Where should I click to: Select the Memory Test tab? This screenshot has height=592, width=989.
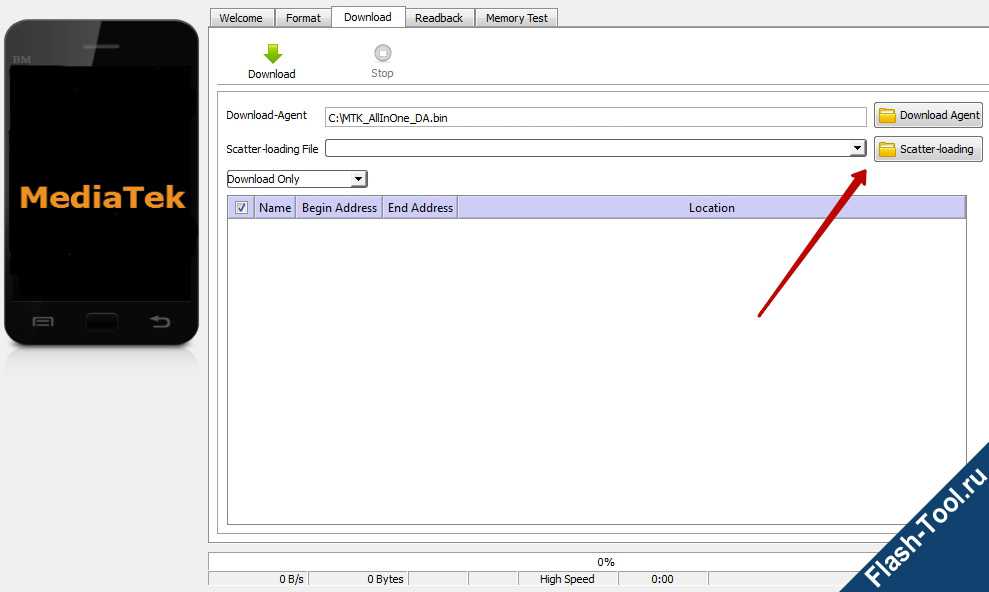point(516,18)
